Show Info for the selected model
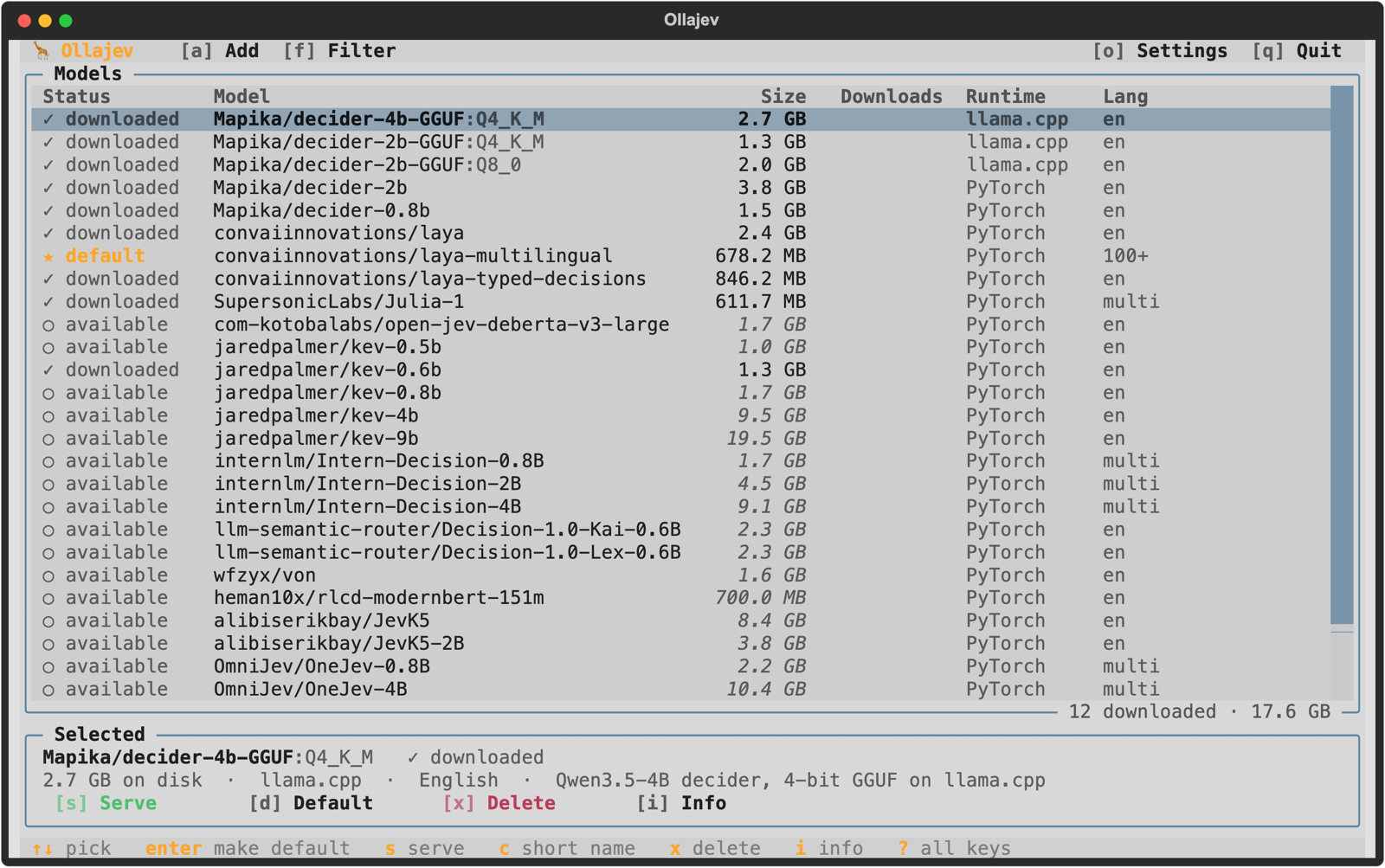The width and height of the screenshot is (1385, 868). [x=681, y=803]
